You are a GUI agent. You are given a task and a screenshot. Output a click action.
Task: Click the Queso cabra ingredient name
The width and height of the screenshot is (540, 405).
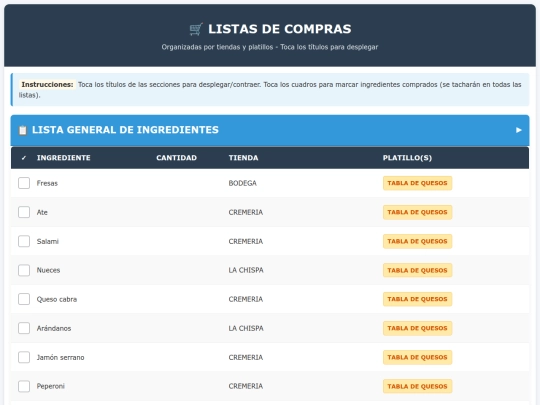(57, 299)
